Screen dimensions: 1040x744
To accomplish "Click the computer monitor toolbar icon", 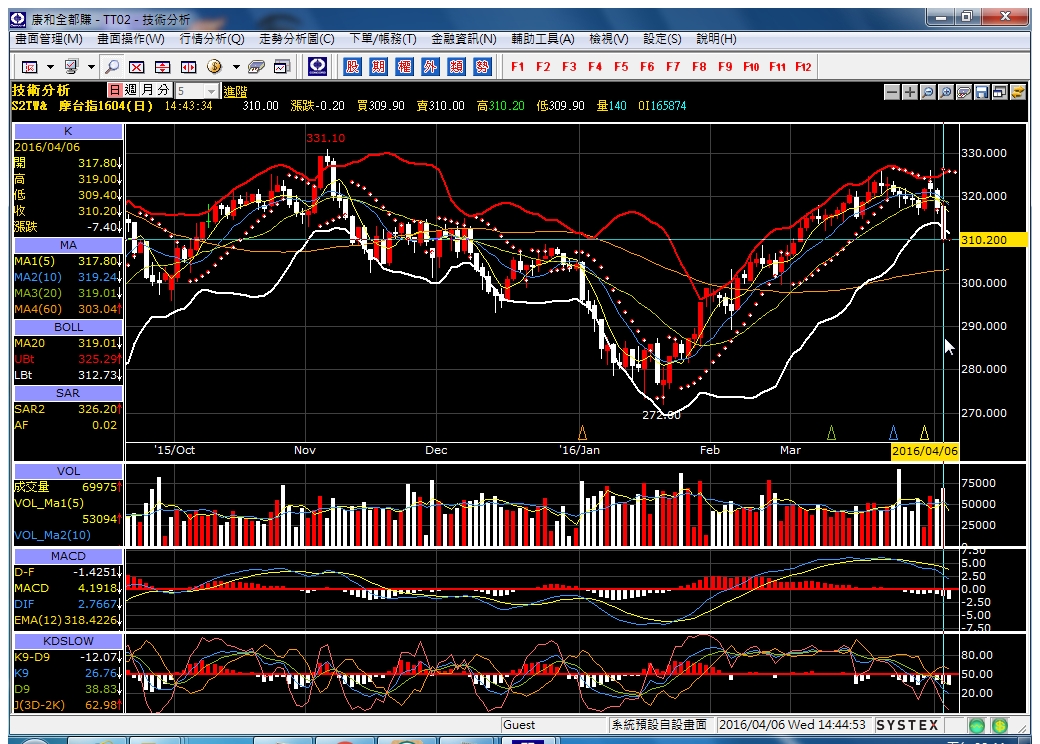I will [71, 67].
